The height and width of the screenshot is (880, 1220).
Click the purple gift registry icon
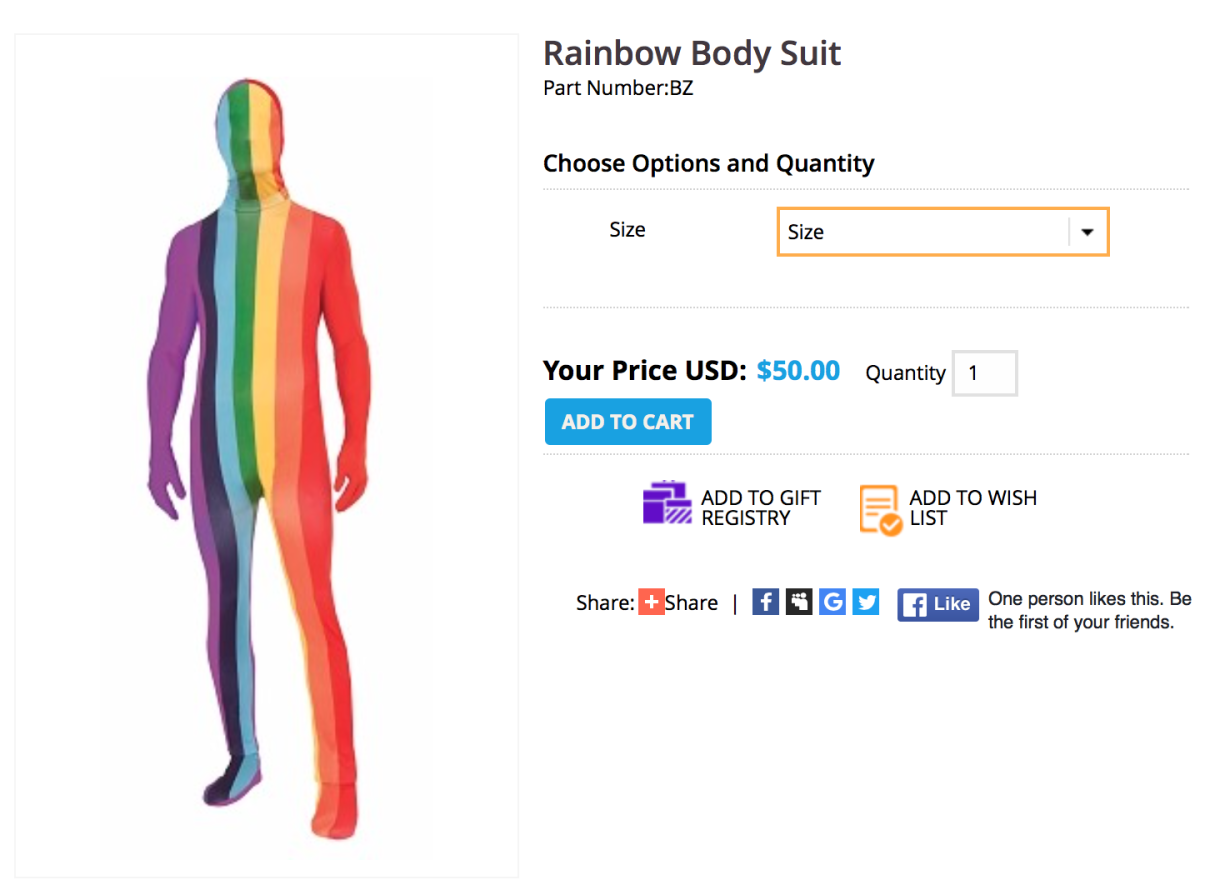click(667, 503)
